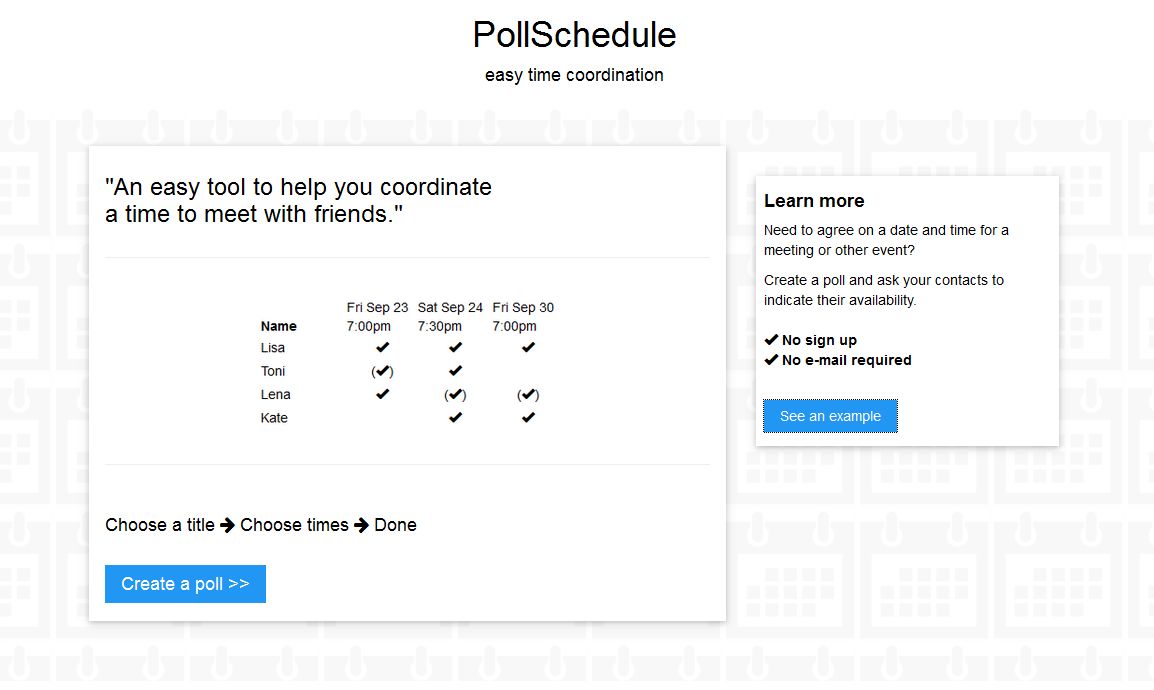1154x690 pixels.
Task: Click the PollSchedule title heading
Action: [573, 35]
